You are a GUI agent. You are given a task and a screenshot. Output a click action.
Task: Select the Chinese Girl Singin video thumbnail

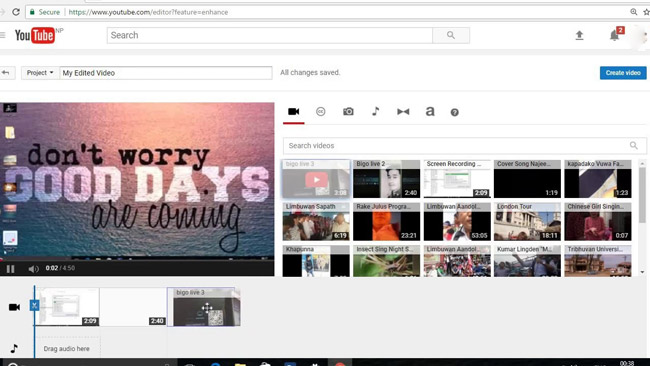click(598, 222)
